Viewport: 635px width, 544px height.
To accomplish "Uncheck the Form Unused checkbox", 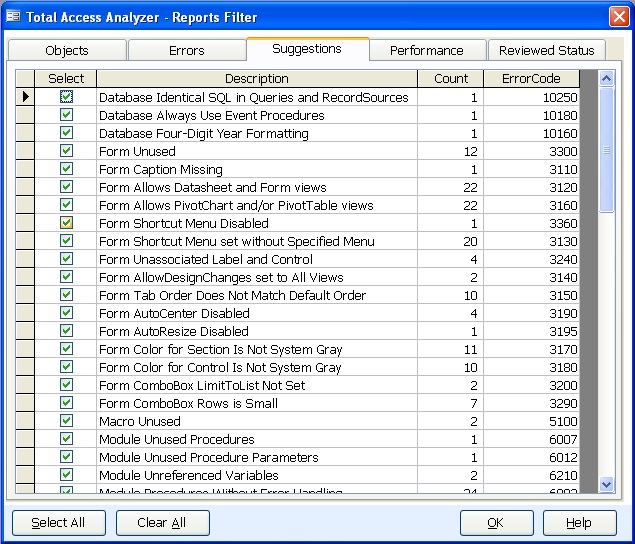I will pyautogui.click(x=66, y=151).
